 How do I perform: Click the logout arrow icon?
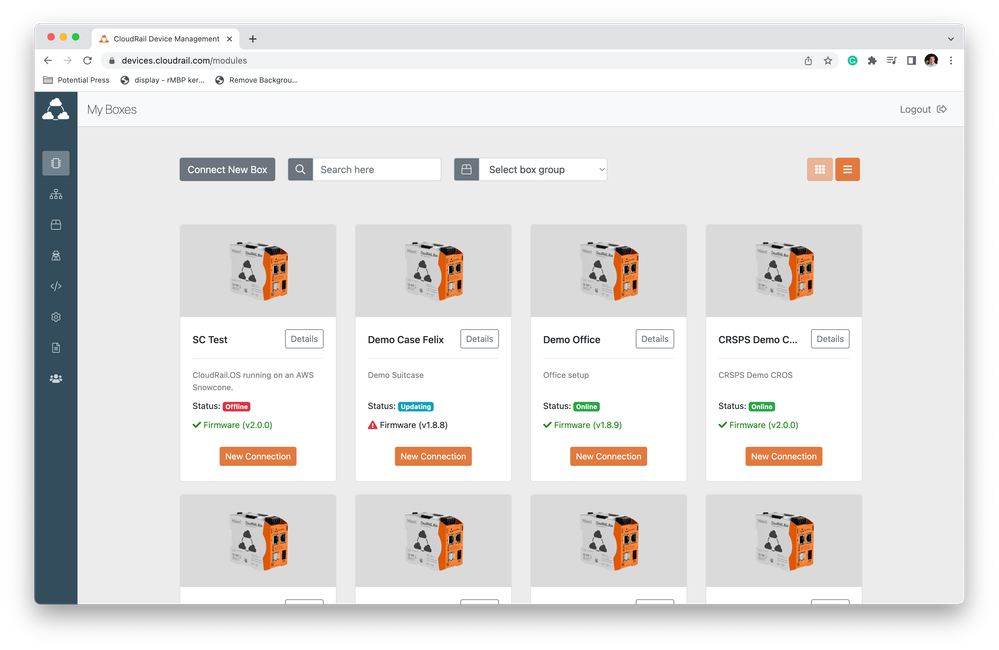(942, 110)
